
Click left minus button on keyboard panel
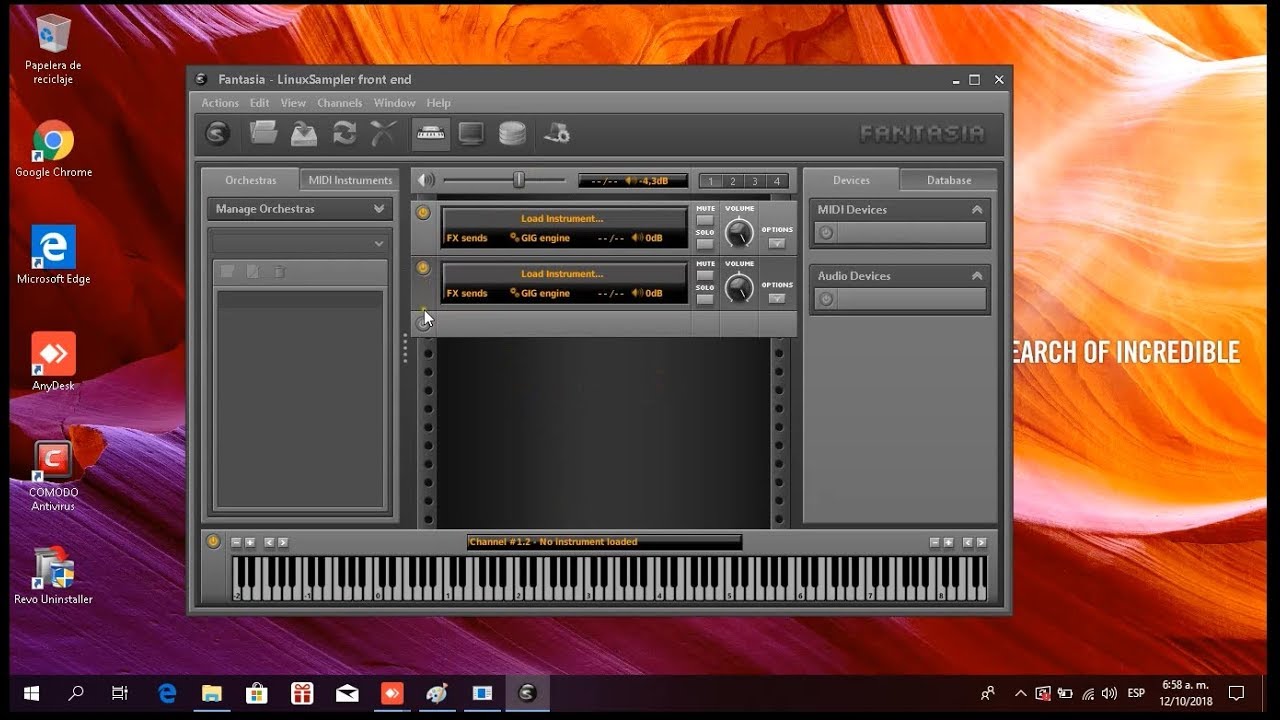(x=236, y=542)
